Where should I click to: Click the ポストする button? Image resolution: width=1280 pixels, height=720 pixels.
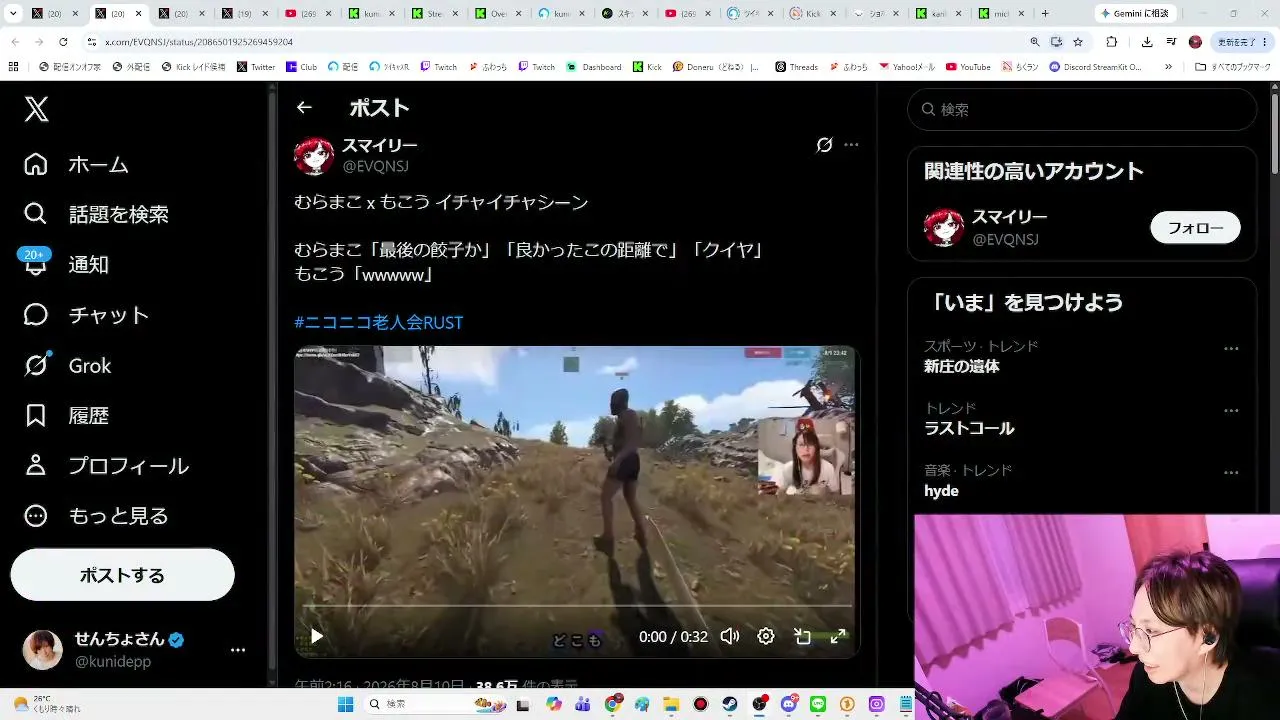[x=122, y=575]
